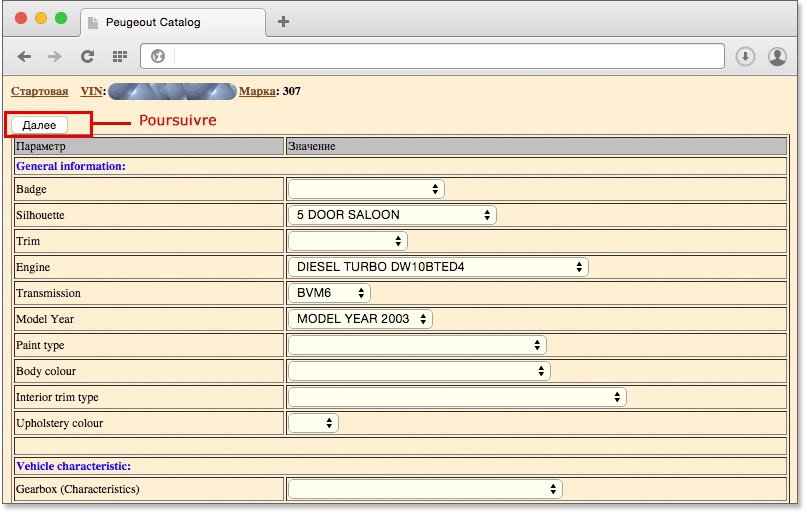This screenshot has height=516, width=808.
Task: Open the Model Year 2003 dropdown
Action: 360,319
